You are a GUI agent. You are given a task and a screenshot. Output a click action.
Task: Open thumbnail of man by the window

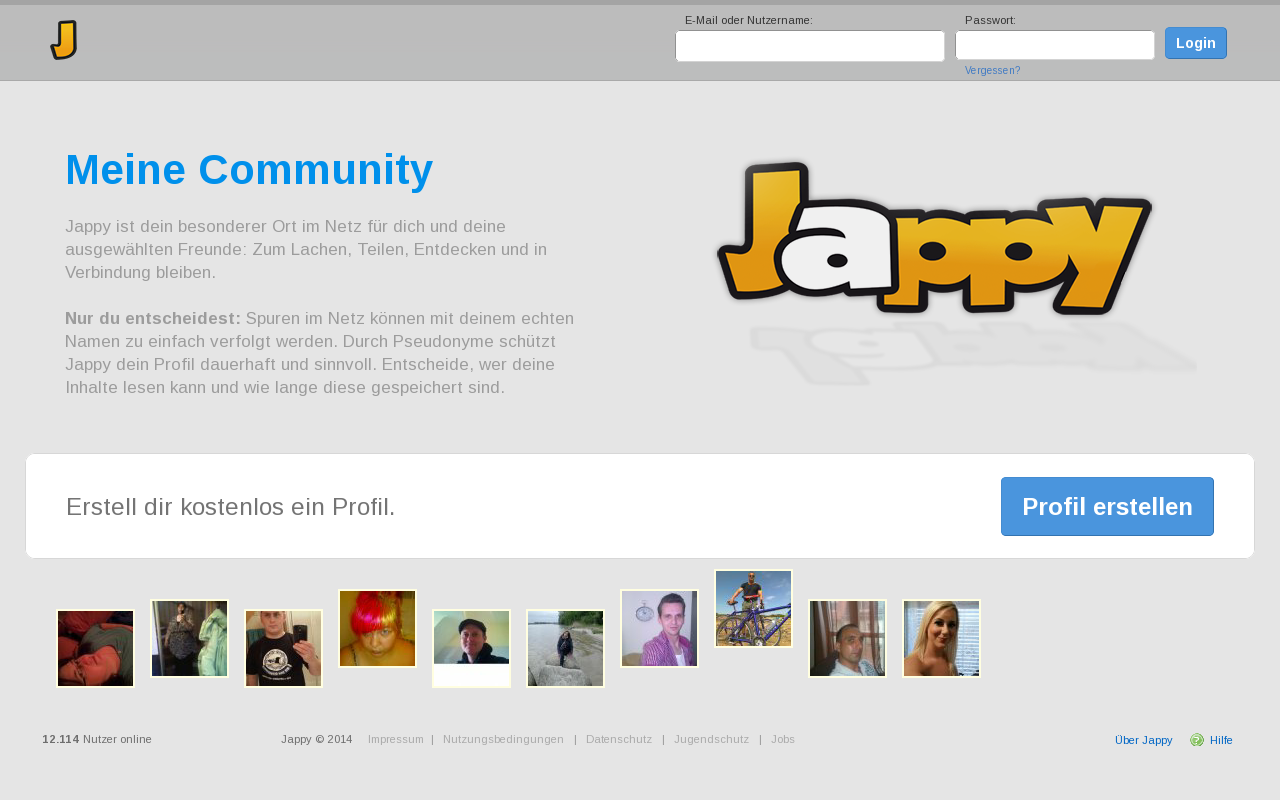point(847,638)
